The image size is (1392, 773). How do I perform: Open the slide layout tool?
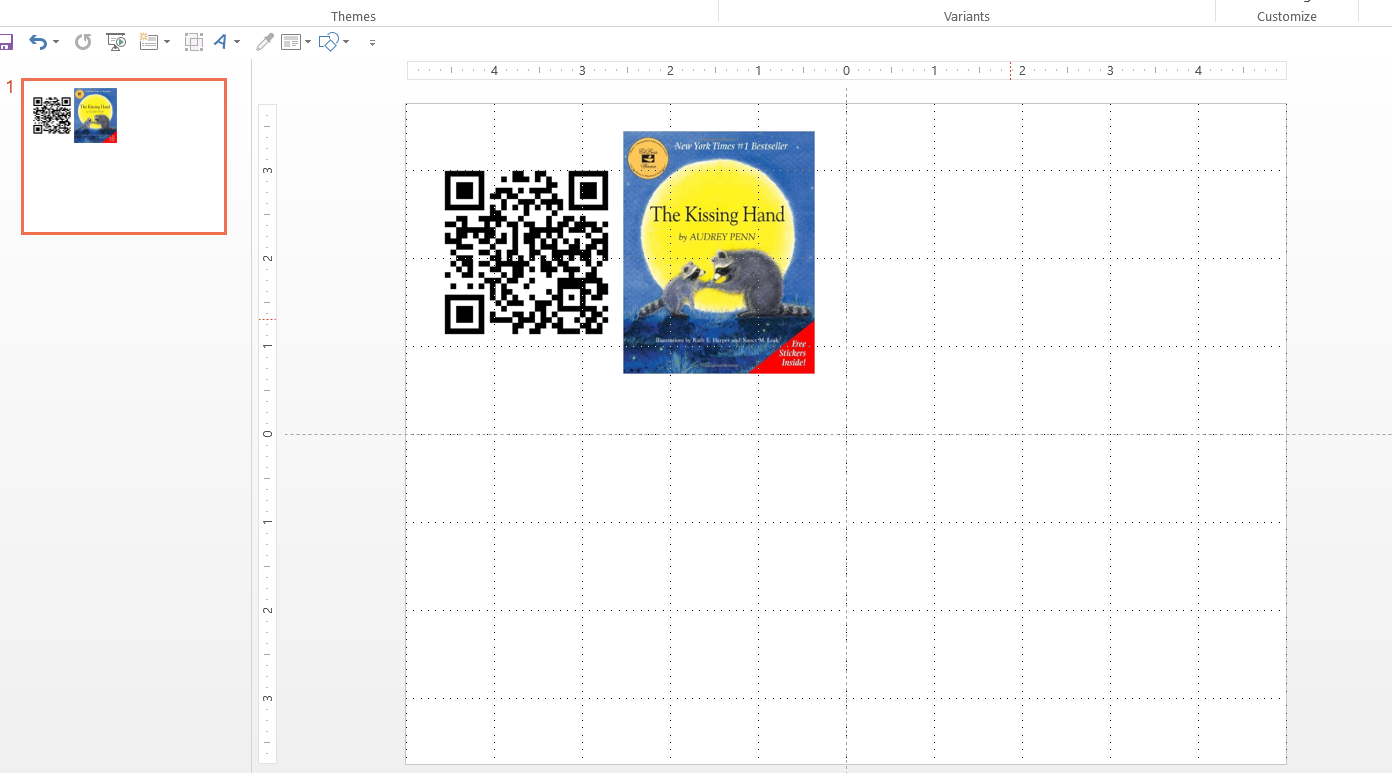pos(289,42)
